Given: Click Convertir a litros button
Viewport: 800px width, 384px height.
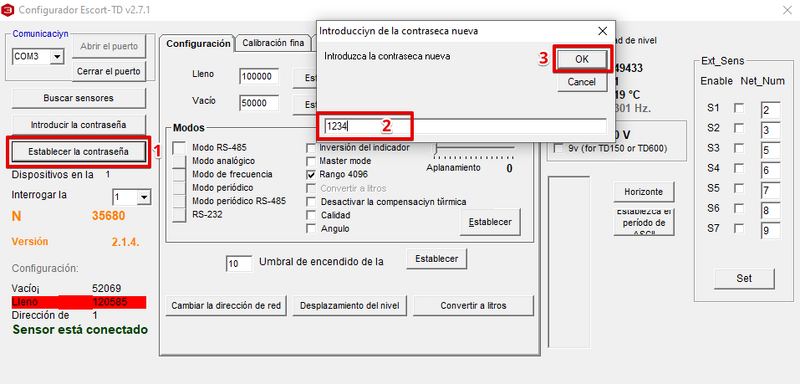Looking at the screenshot, I should (x=473, y=306).
